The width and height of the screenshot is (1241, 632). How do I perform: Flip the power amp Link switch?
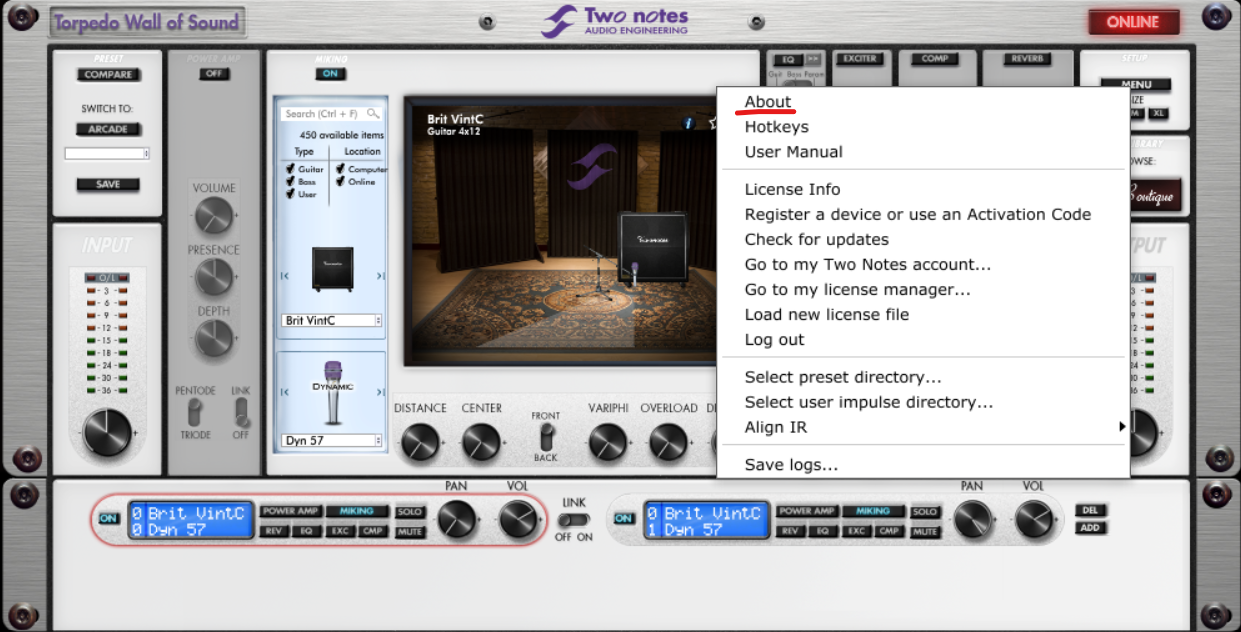pos(241,412)
